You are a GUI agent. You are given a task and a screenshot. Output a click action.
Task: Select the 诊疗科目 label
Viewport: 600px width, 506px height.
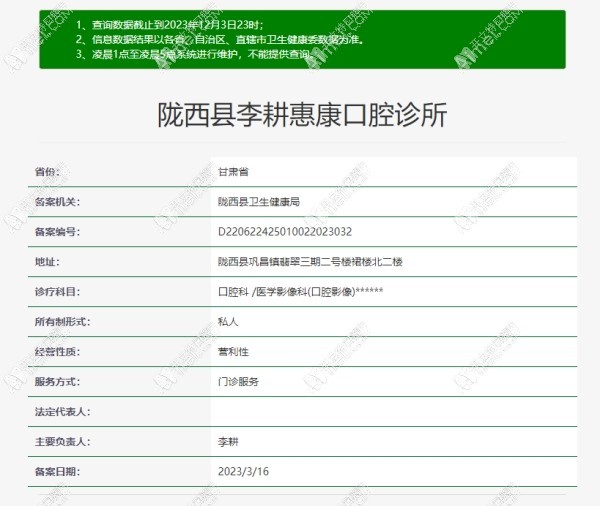(57, 292)
